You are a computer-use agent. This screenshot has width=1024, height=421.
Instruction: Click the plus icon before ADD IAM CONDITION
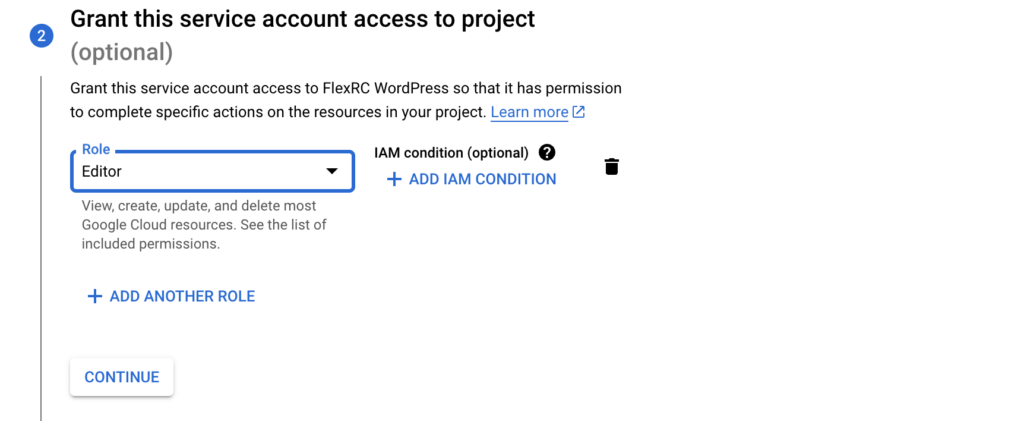(394, 179)
